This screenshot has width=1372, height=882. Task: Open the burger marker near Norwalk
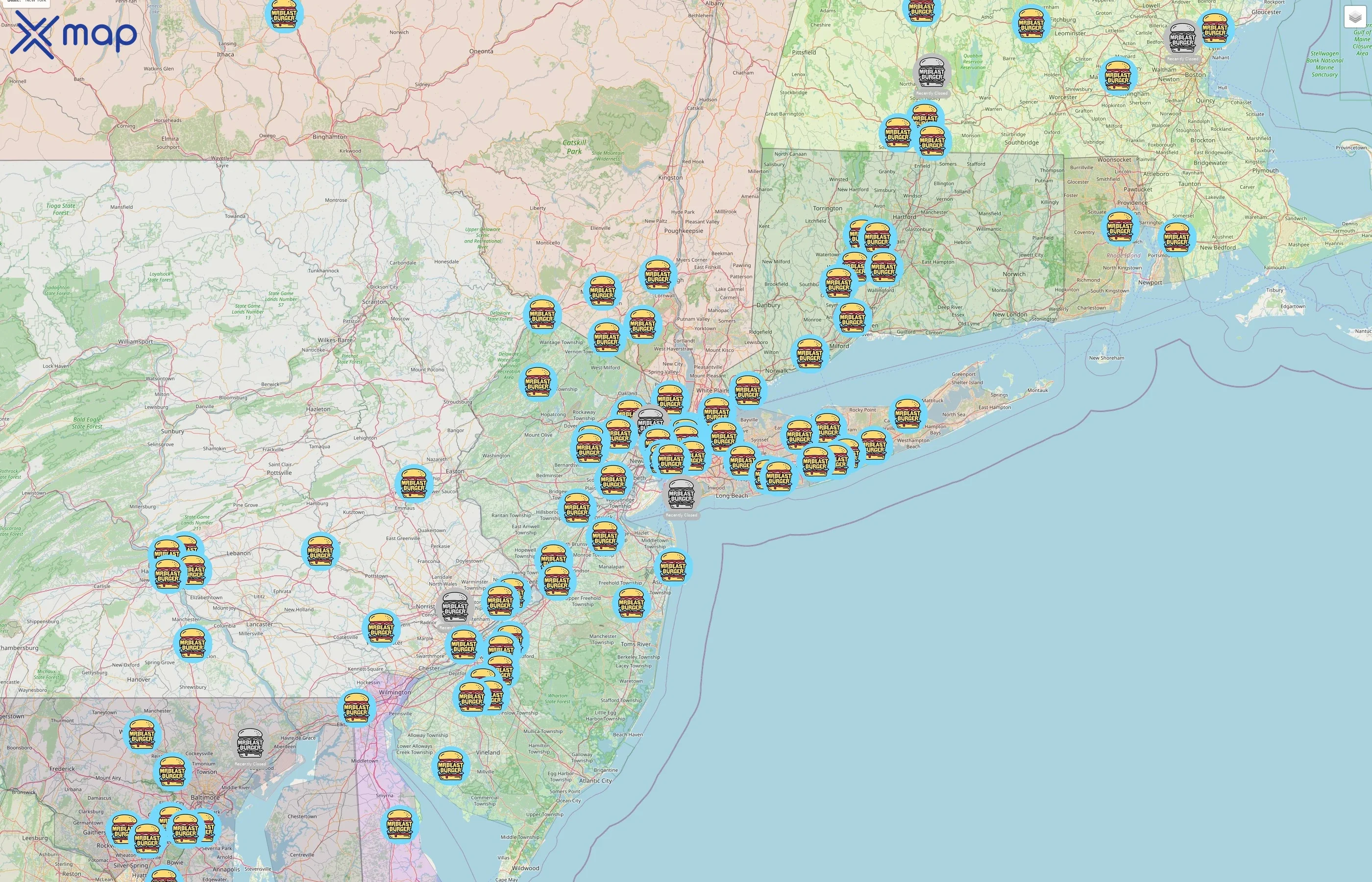click(x=809, y=353)
